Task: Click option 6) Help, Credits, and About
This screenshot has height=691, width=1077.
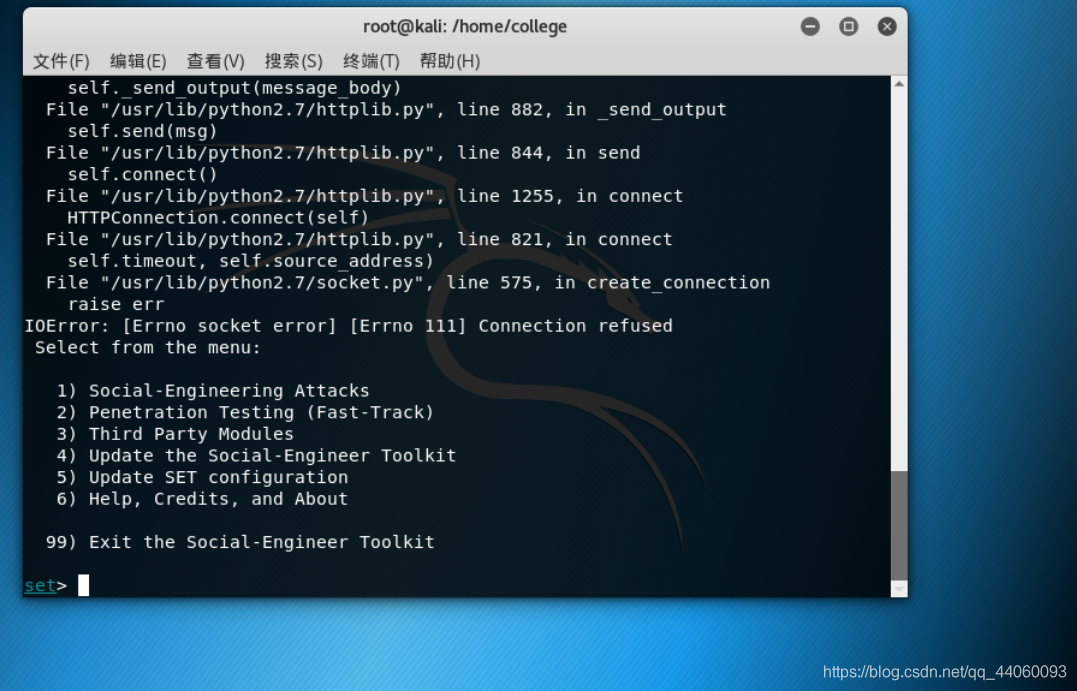Action: pyautogui.click(x=202, y=499)
